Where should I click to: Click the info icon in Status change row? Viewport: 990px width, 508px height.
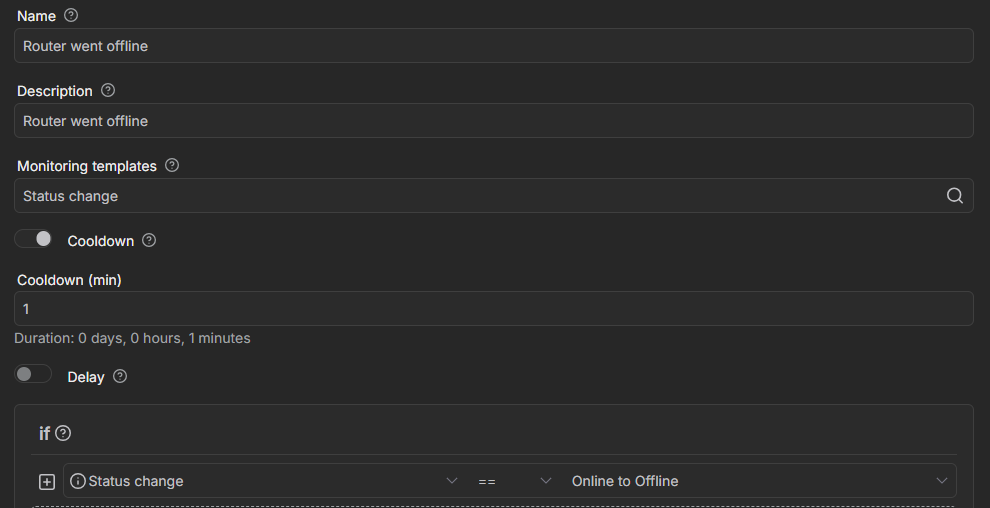78,481
